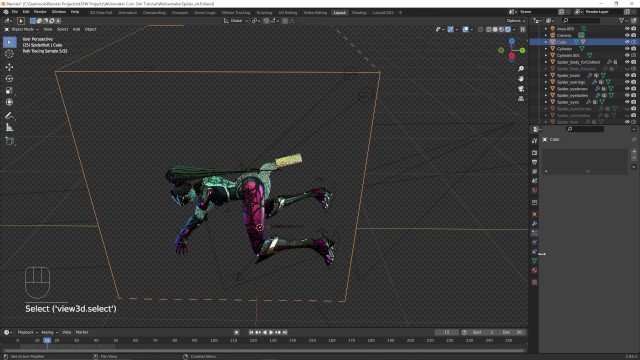The image size is (640, 360).
Task: Open the Output properties tab
Action: coord(534,162)
